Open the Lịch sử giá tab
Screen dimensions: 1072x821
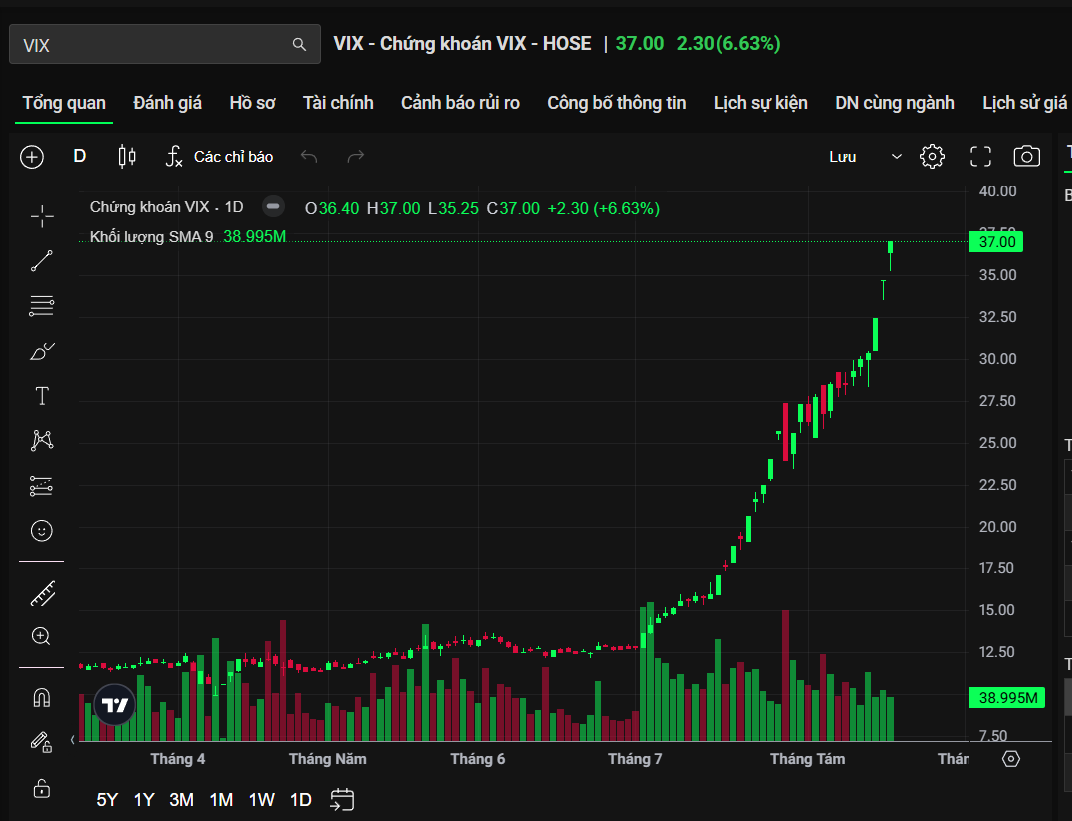pyautogui.click(x=1025, y=103)
